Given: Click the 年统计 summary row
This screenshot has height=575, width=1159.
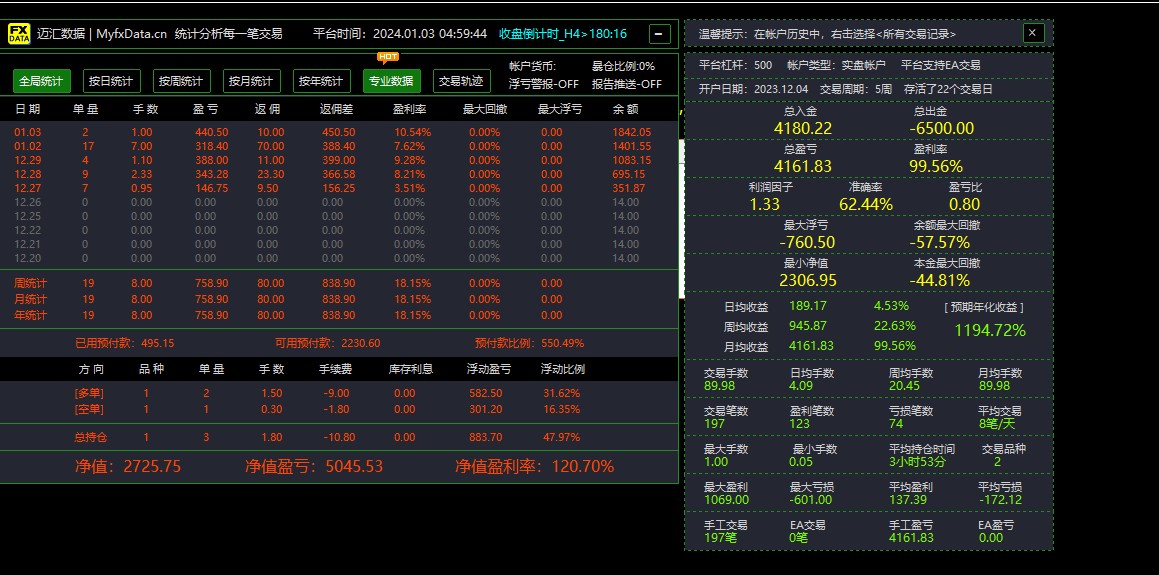Looking at the screenshot, I should click(x=339, y=316).
